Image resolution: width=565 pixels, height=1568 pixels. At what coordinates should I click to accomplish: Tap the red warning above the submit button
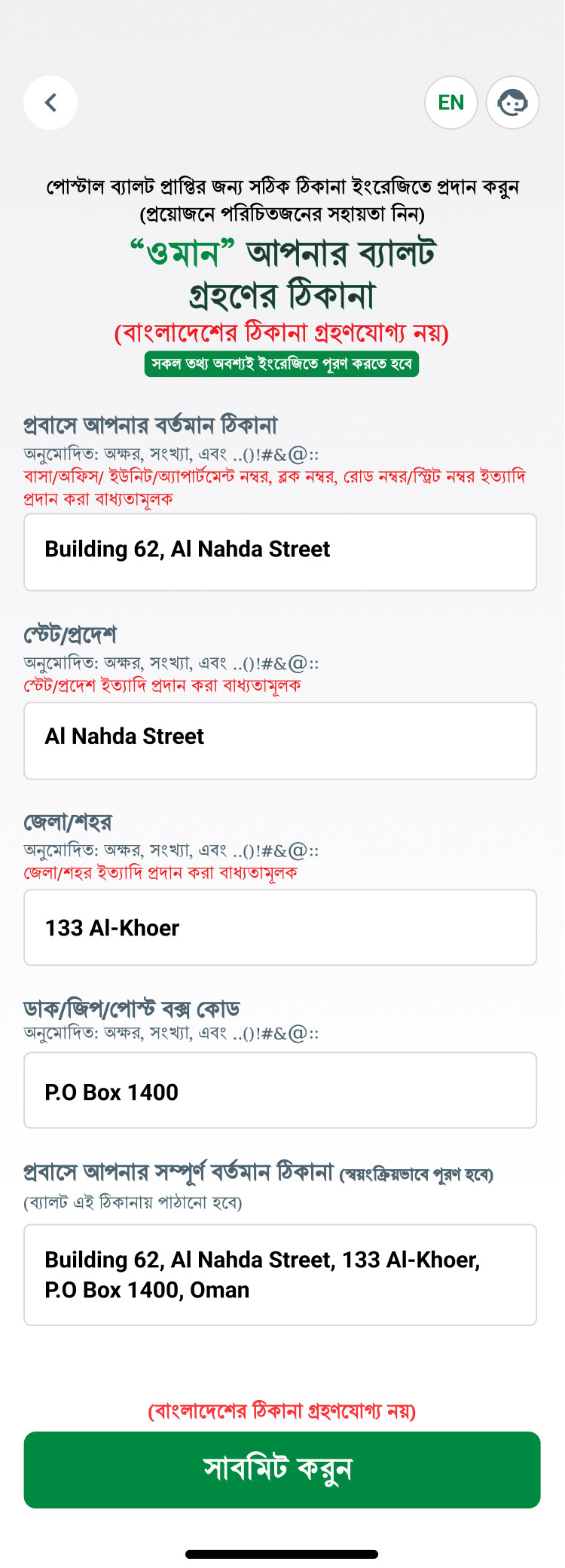point(282,1410)
